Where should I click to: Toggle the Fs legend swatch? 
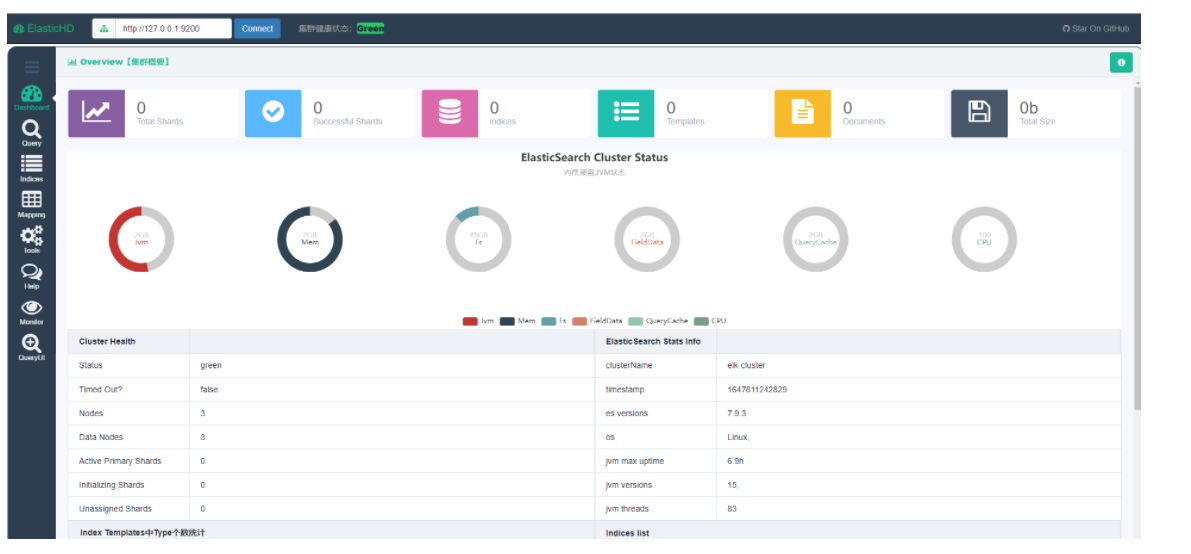point(548,321)
